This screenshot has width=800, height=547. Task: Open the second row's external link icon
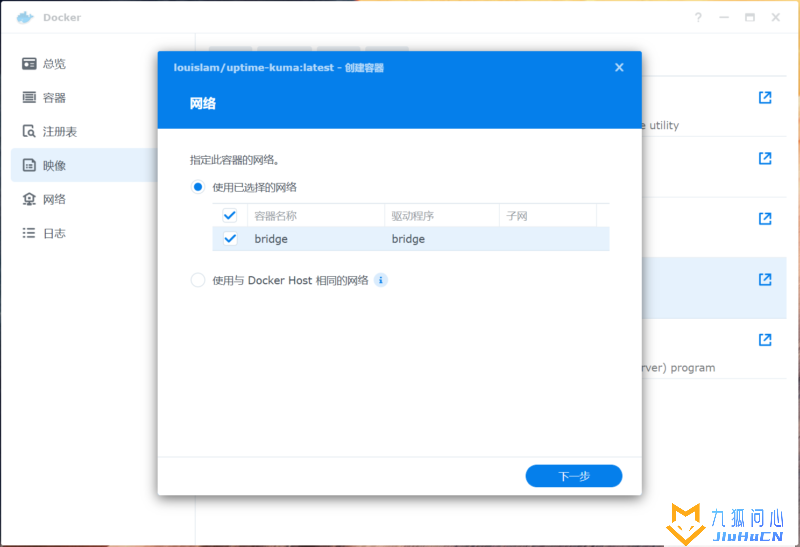tap(765, 158)
